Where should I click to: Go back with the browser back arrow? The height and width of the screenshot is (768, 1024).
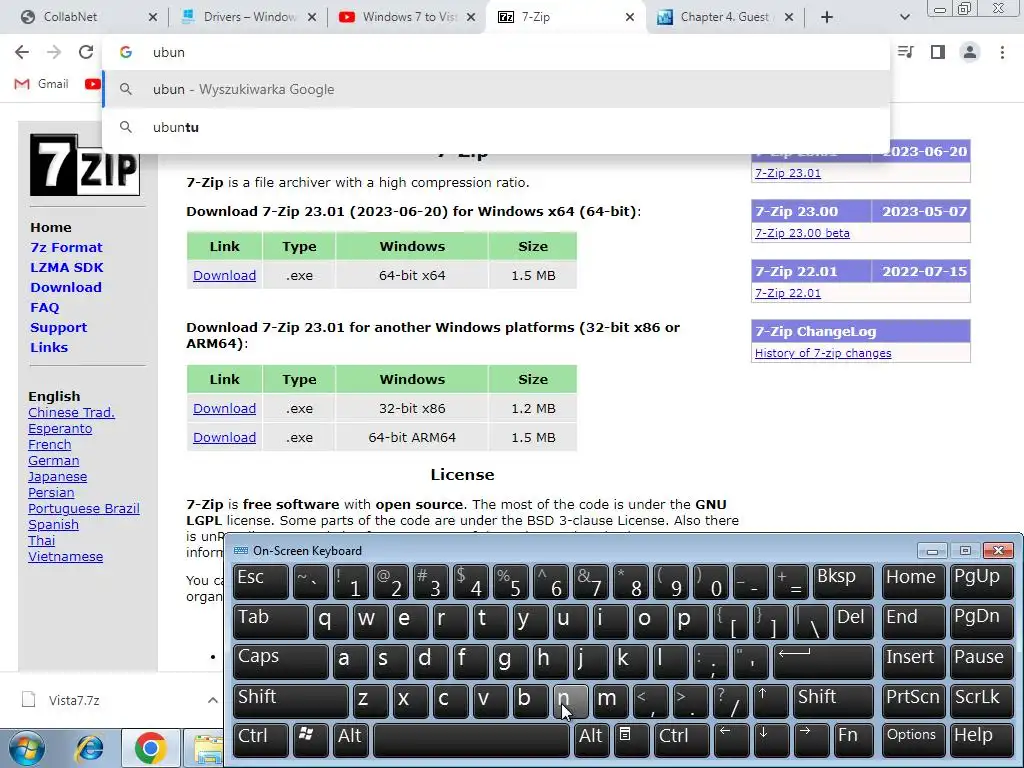(22, 52)
